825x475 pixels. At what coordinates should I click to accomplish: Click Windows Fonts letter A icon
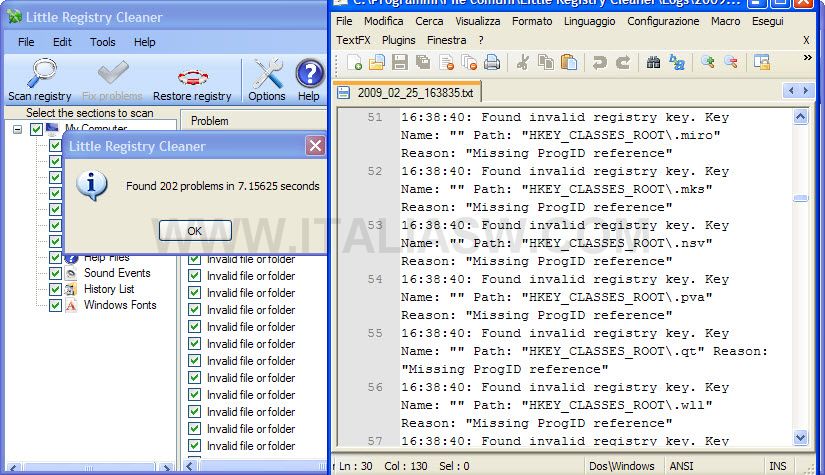(x=71, y=305)
